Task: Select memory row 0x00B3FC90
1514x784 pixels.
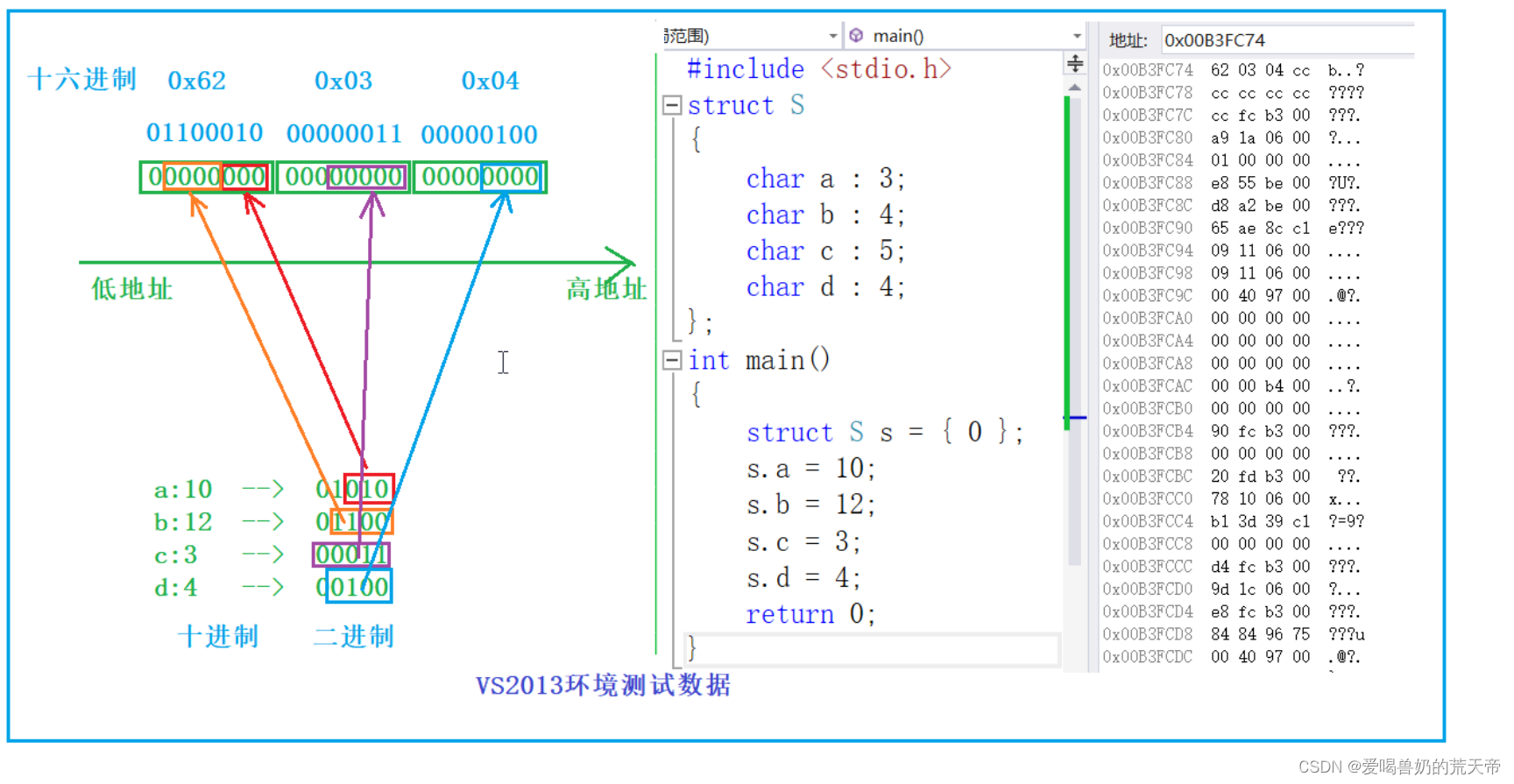Action: click(1234, 228)
